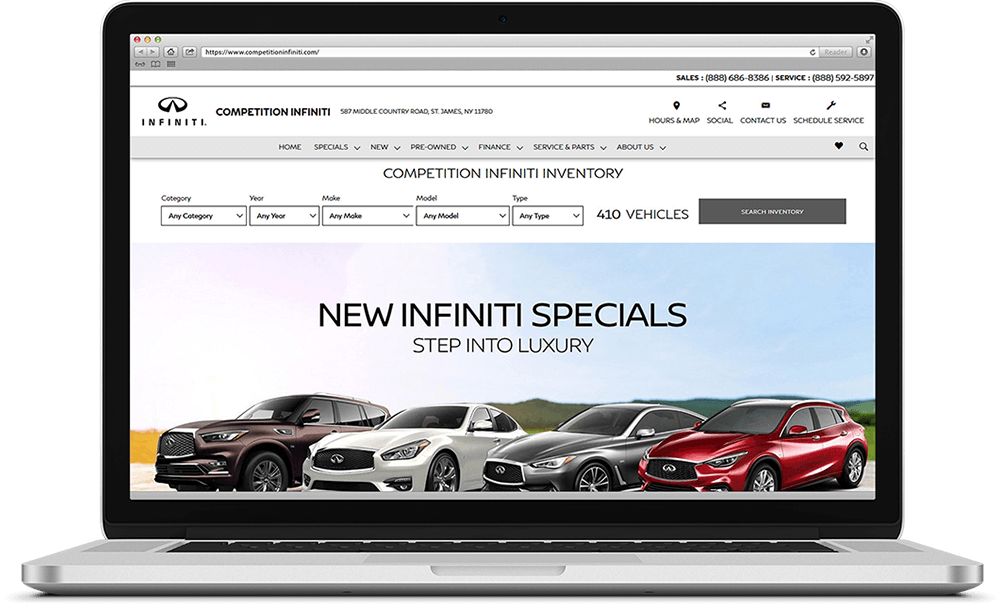
Task: Show the top sites grid icon
Action: coord(171,64)
